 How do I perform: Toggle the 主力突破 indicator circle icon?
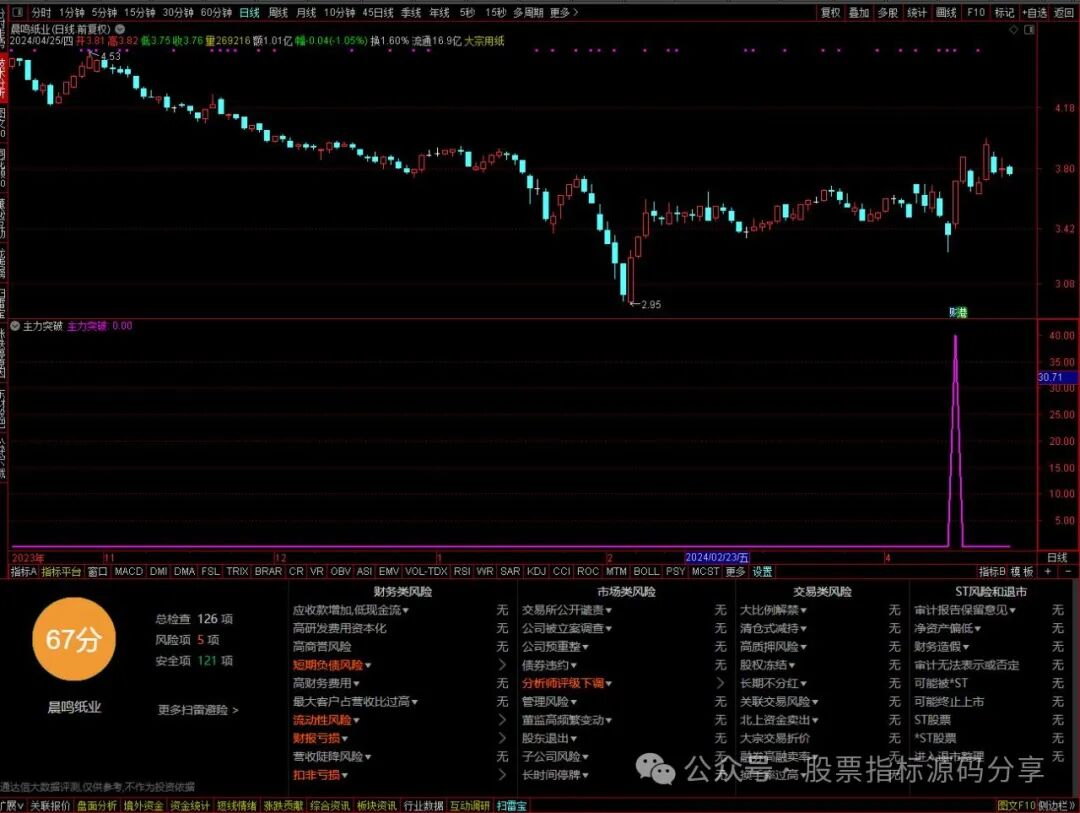[x=15, y=326]
